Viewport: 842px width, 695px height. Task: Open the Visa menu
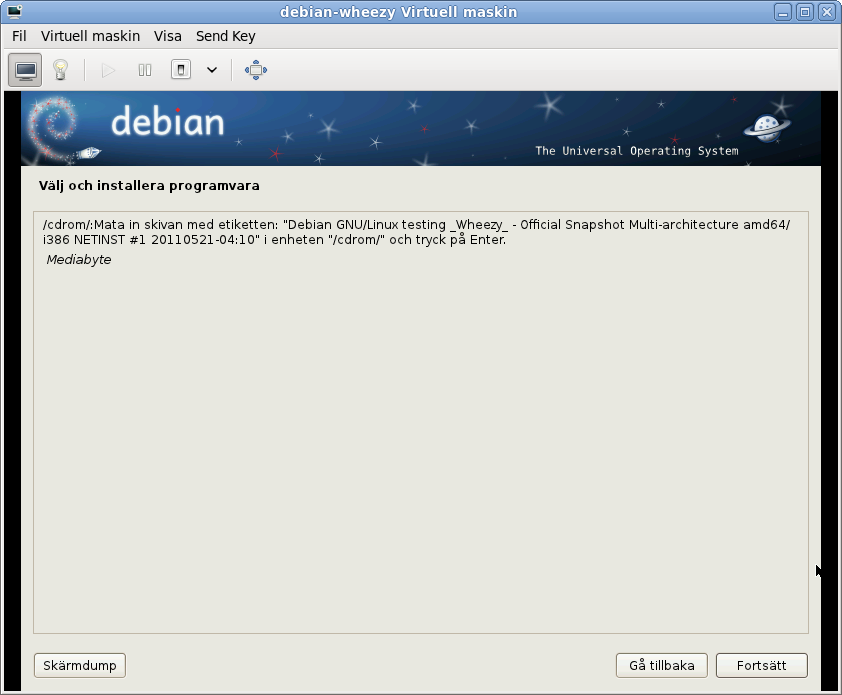coord(168,36)
